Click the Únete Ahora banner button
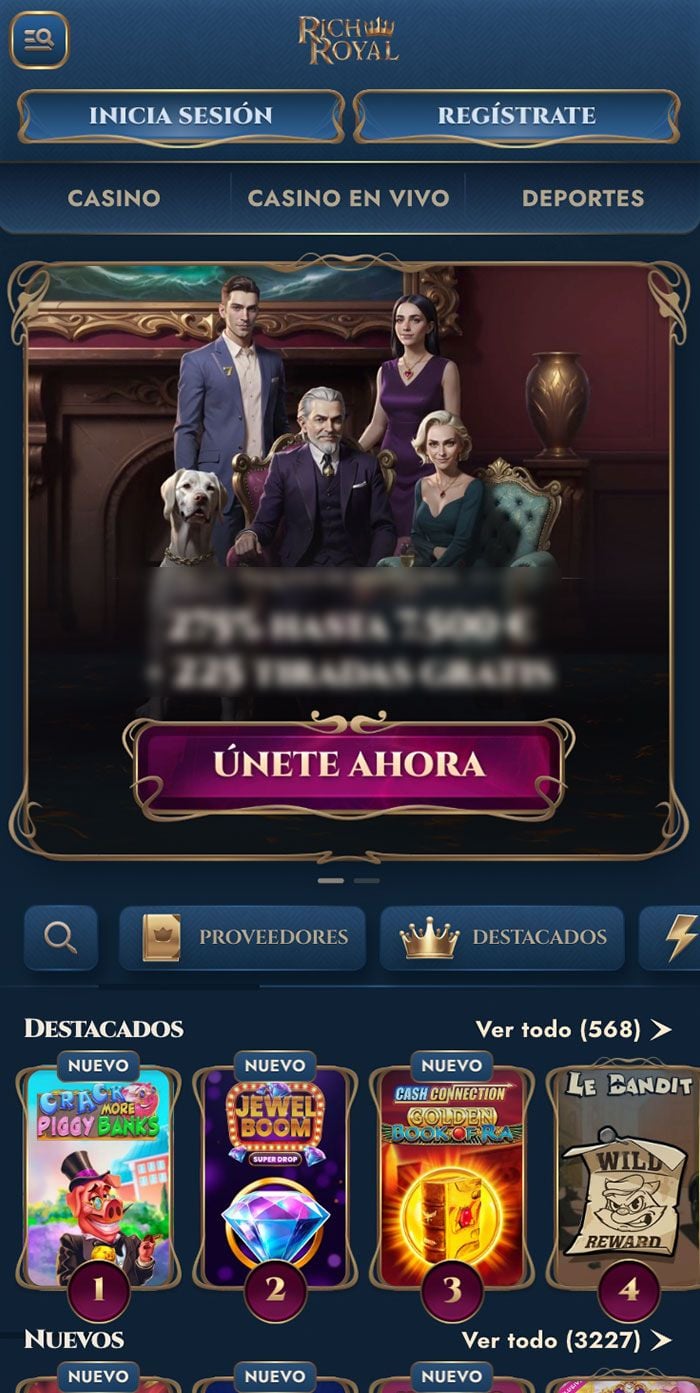 pos(349,765)
